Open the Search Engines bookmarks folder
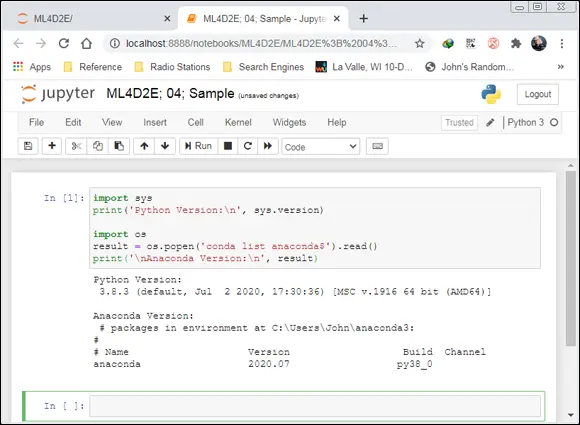This screenshot has width=580, height=425. [x=264, y=67]
